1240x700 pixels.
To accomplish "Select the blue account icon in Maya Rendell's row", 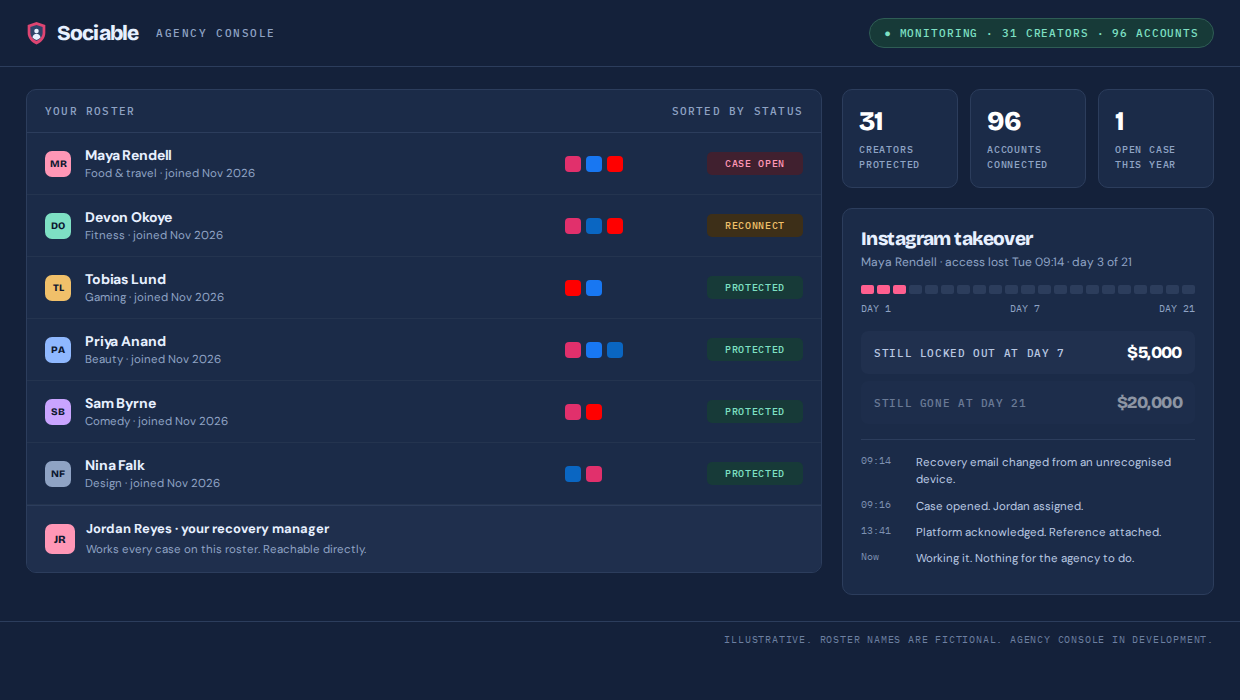I will click(594, 164).
